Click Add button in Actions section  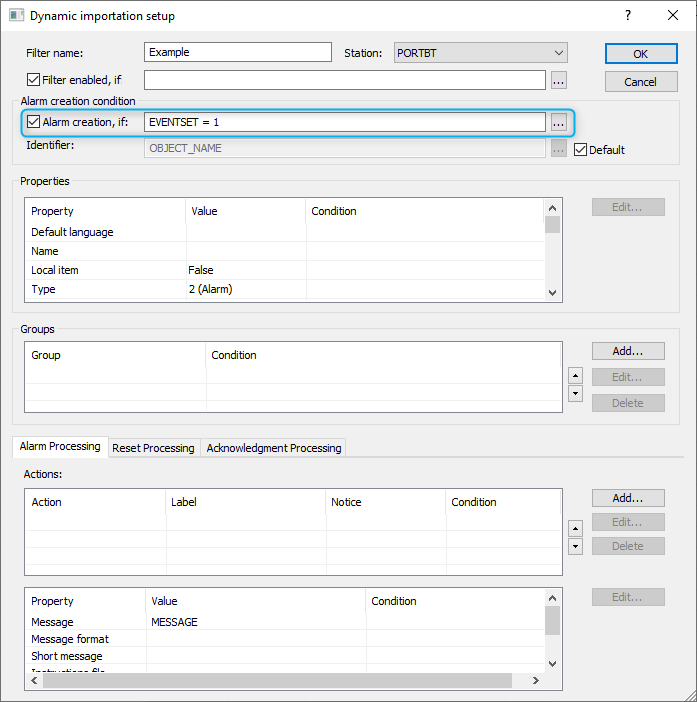pos(627,498)
